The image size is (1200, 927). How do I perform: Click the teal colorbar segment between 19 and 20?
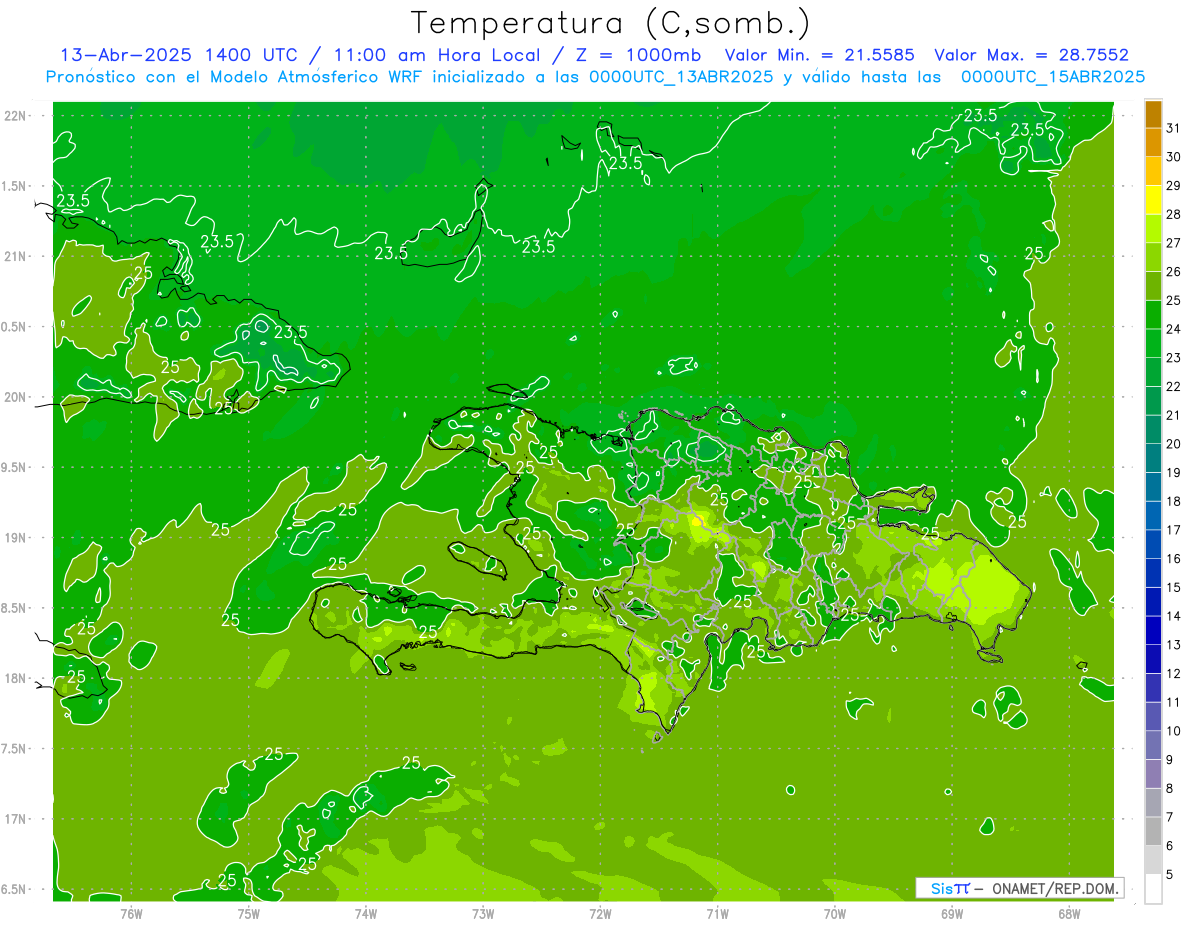1153,458
